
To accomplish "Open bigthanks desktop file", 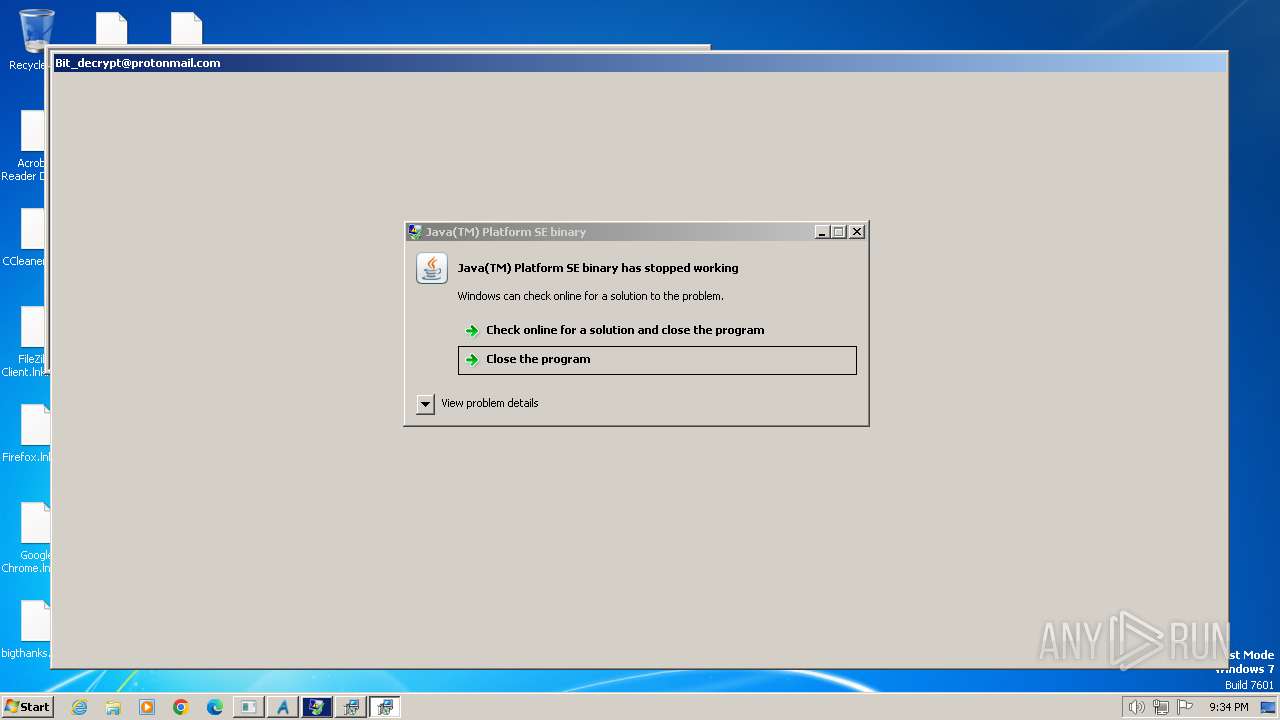I will pyautogui.click(x=24, y=629).
